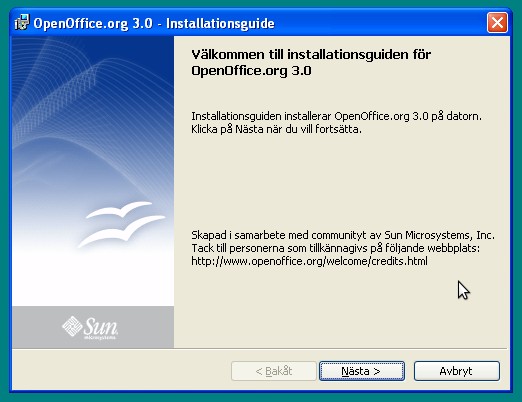Viewport: 522px width, 402px height.
Task: Click the Installationsguiden installerar description line
Action: [336, 116]
